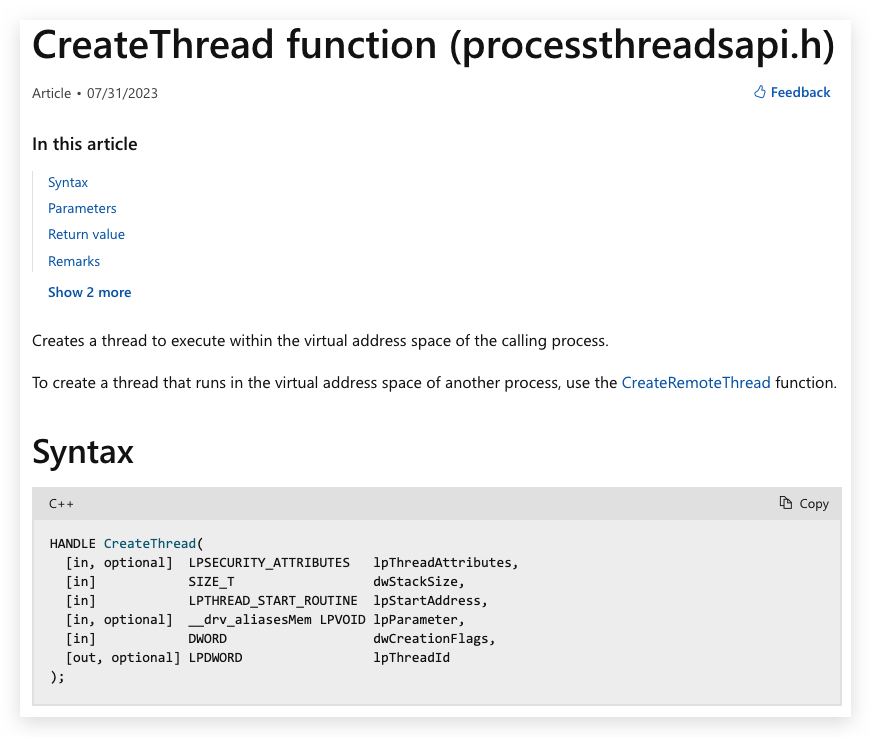This screenshot has width=871, height=737.
Task: Click the SIZE_T type in code
Action: coord(211,581)
